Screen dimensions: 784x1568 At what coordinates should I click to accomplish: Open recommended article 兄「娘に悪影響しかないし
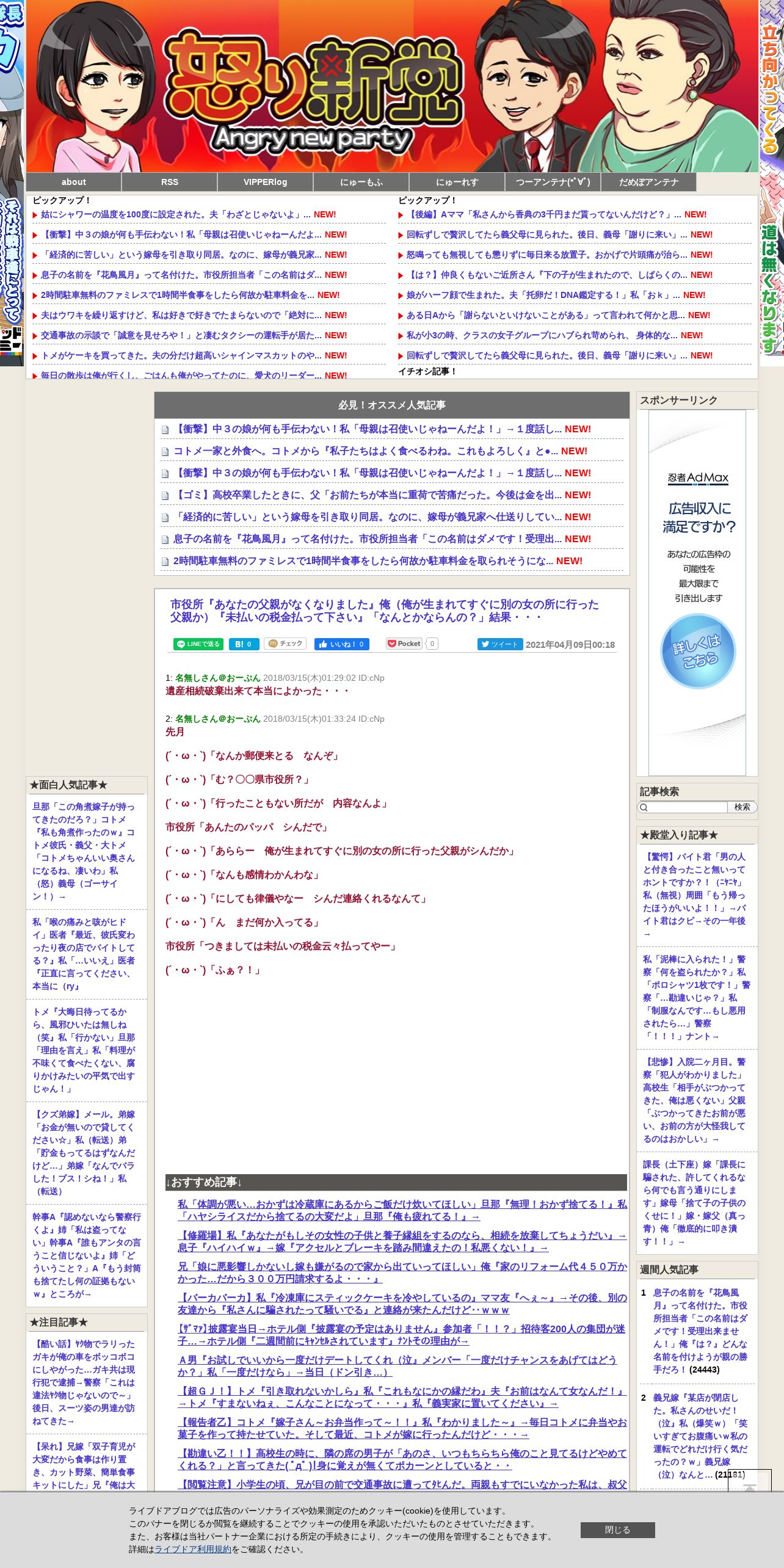coord(402,1272)
